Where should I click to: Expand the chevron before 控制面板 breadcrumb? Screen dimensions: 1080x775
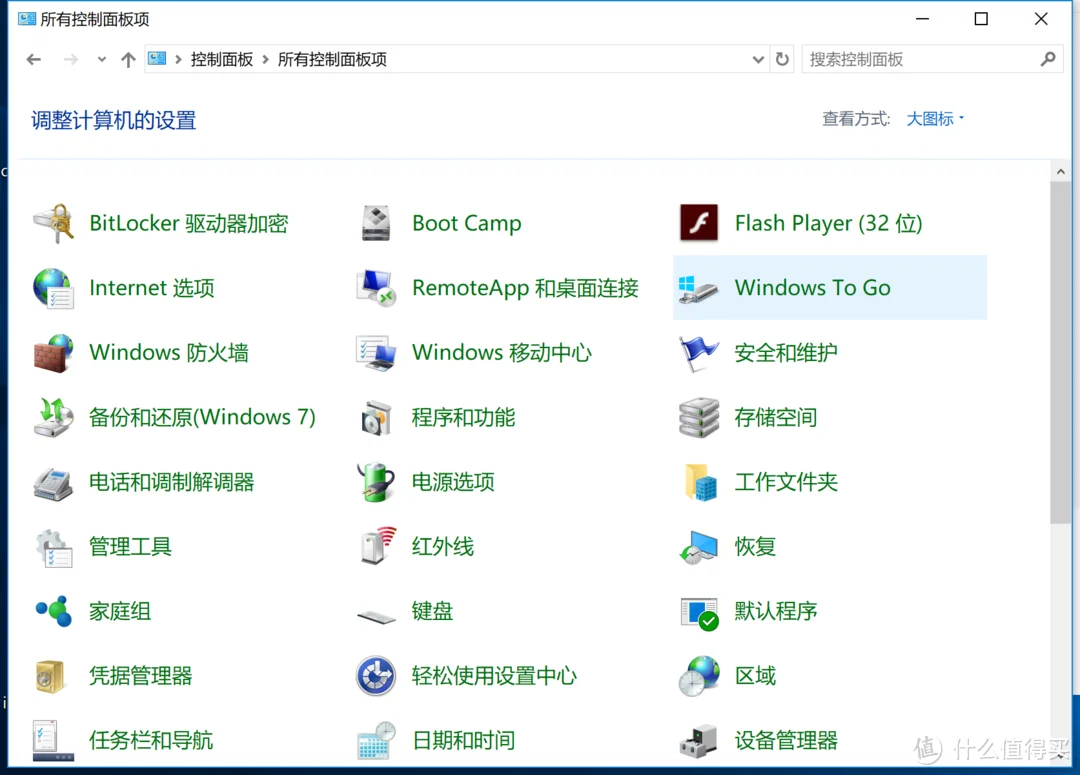(x=178, y=59)
